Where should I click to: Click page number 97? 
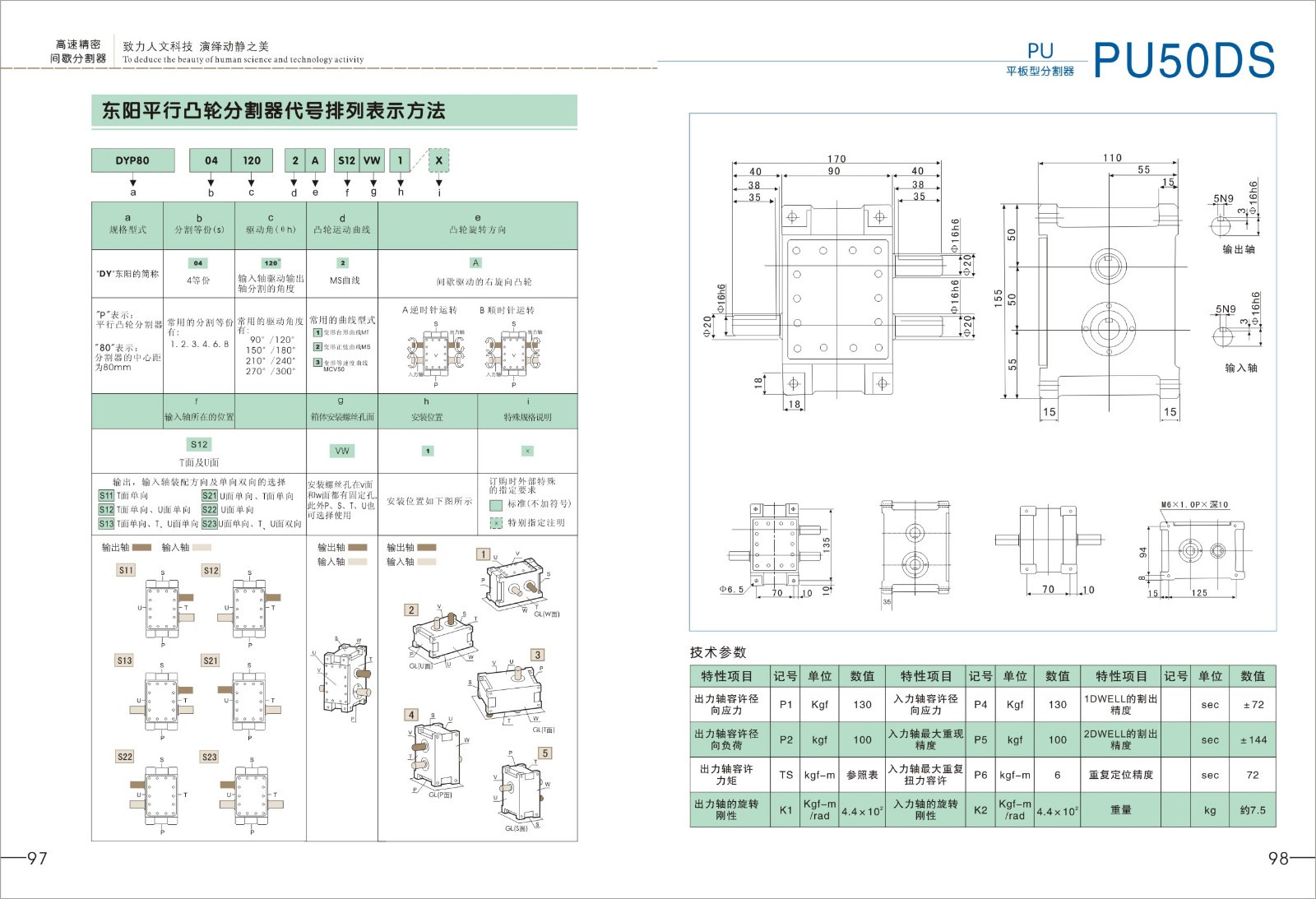point(38,858)
